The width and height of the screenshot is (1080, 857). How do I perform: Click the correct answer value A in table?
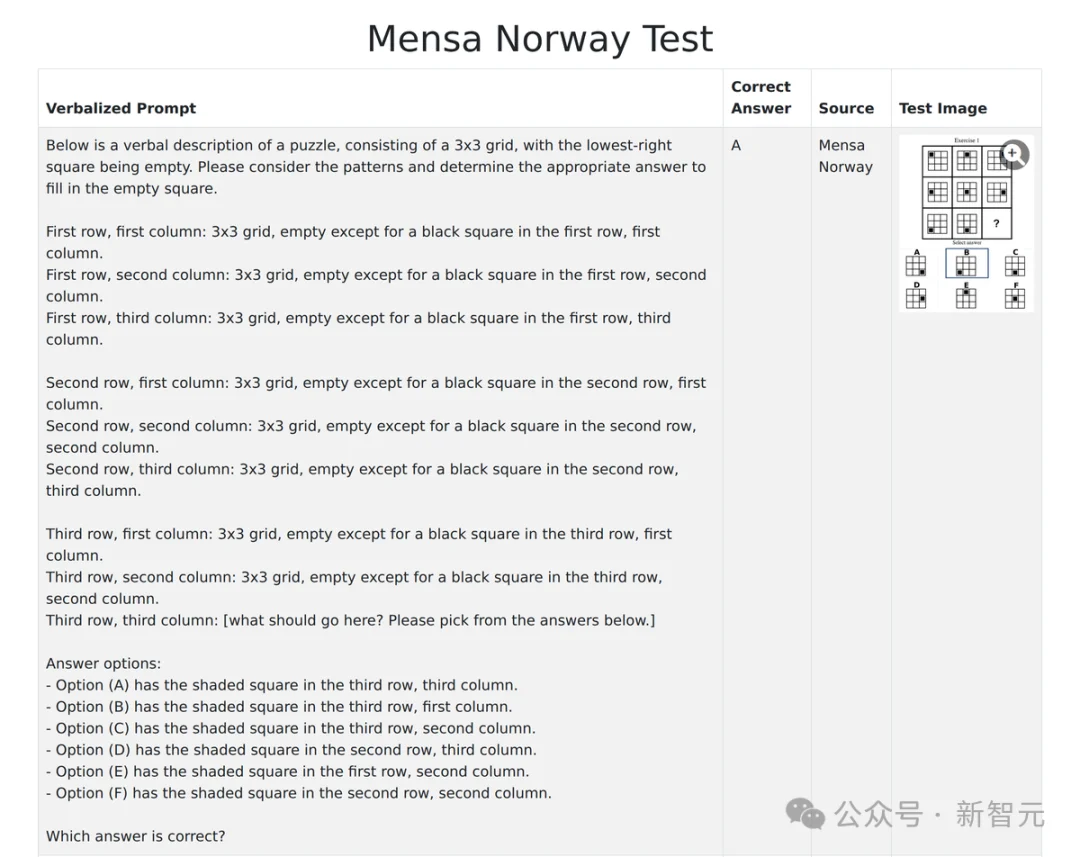pos(736,145)
